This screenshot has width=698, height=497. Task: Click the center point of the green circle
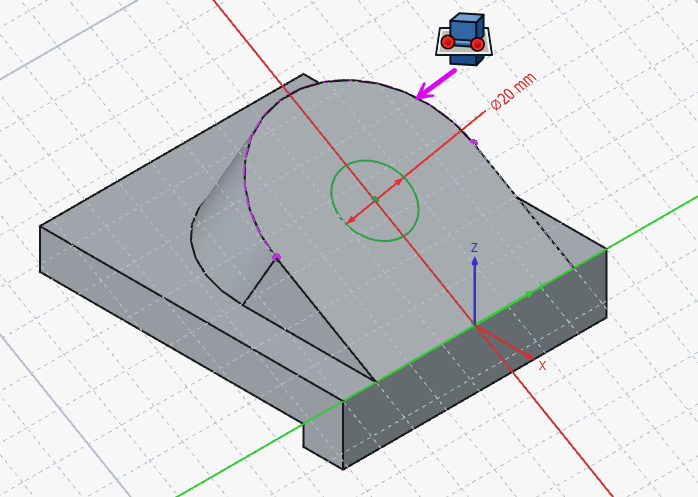(x=374, y=199)
